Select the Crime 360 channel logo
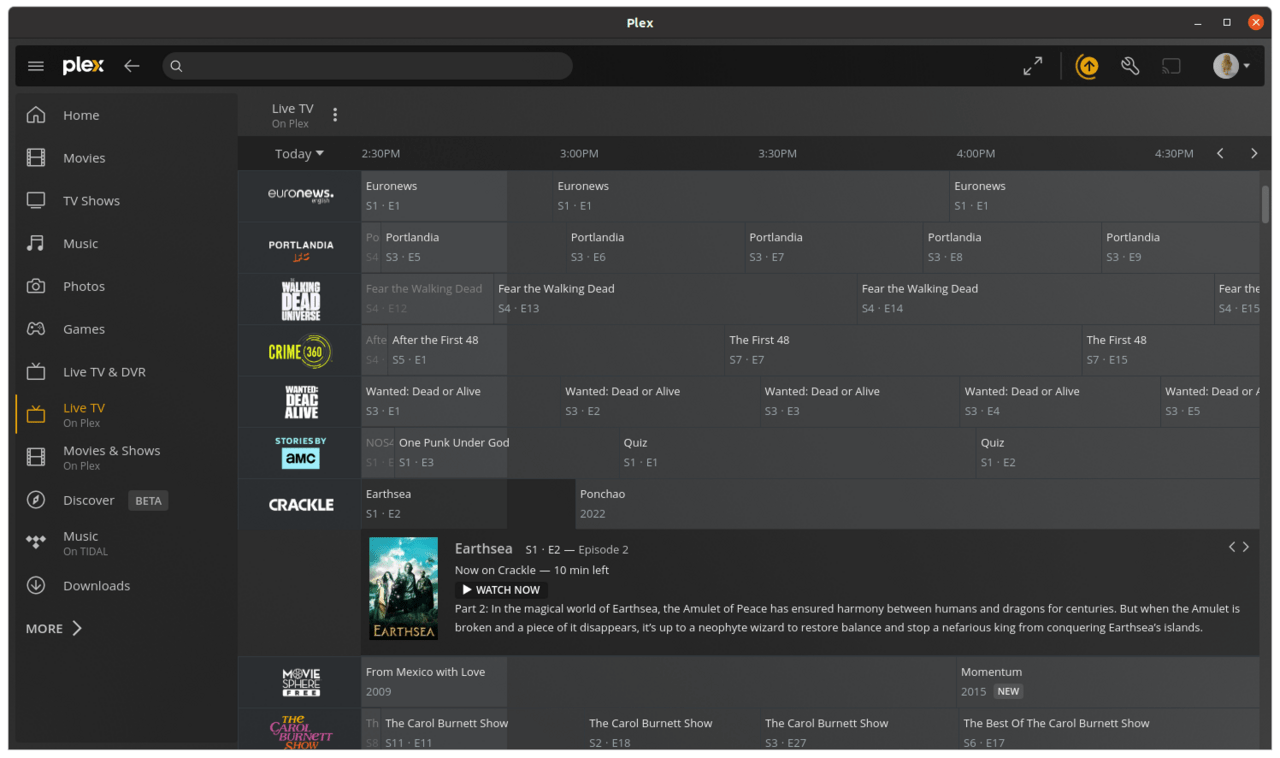Screen dimensions: 1280x758 point(300,351)
